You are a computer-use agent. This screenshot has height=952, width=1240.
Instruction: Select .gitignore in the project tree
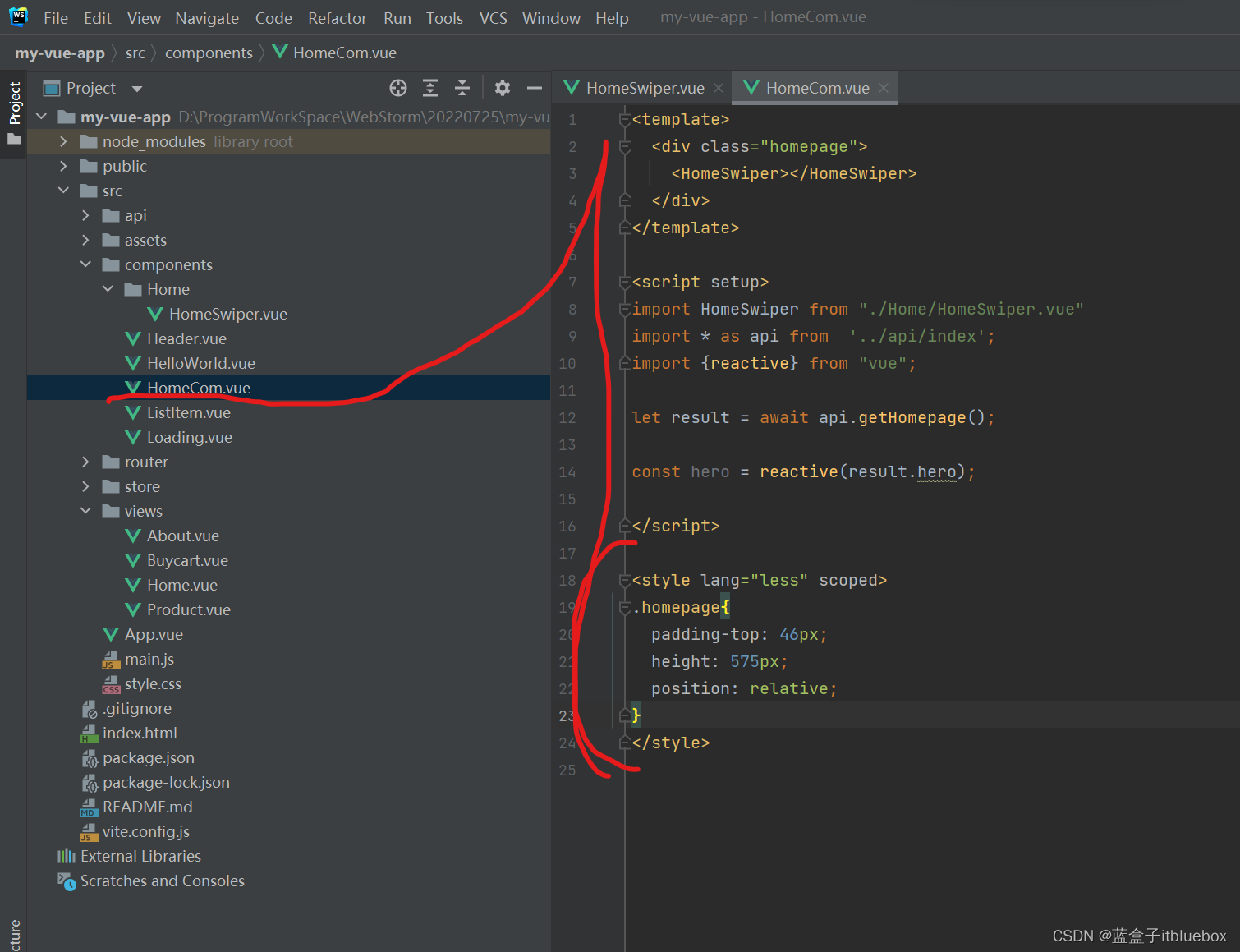[x=136, y=708]
